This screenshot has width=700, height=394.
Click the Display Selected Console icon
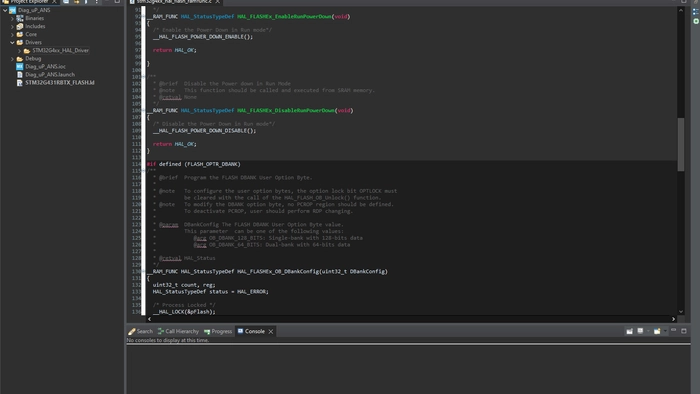(x=640, y=331)
